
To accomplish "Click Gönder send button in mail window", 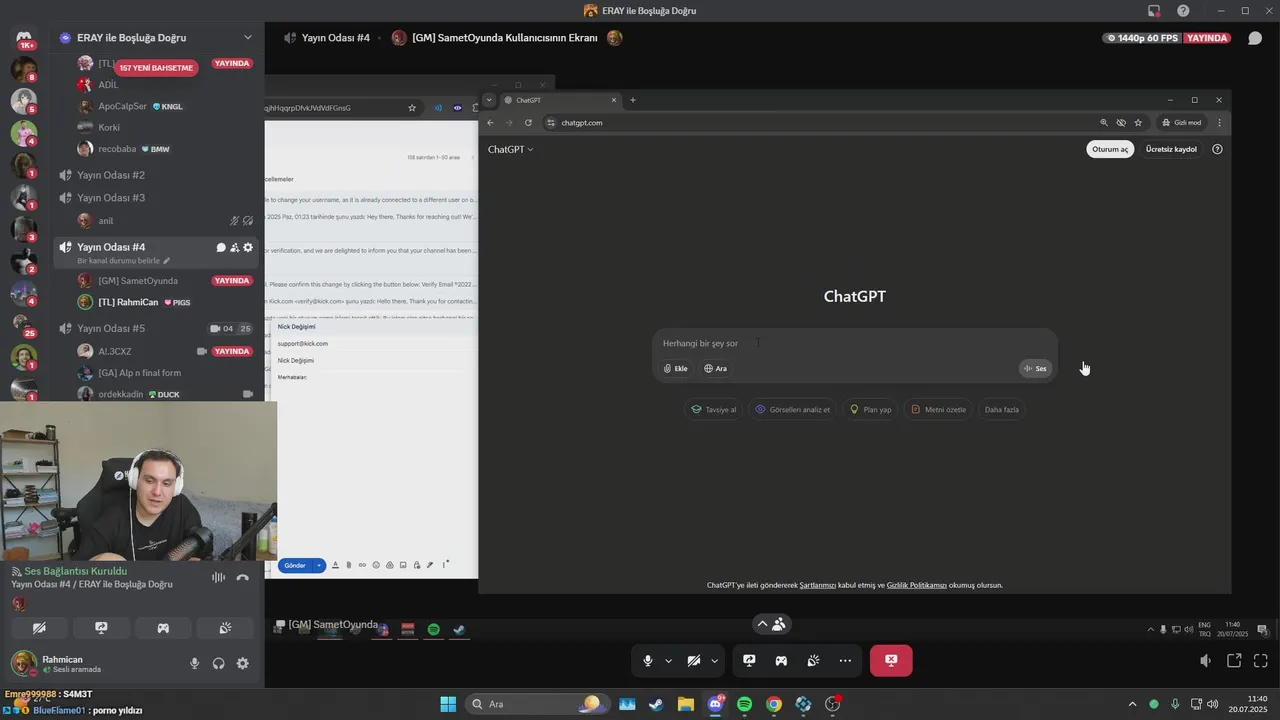I will 295,565.
